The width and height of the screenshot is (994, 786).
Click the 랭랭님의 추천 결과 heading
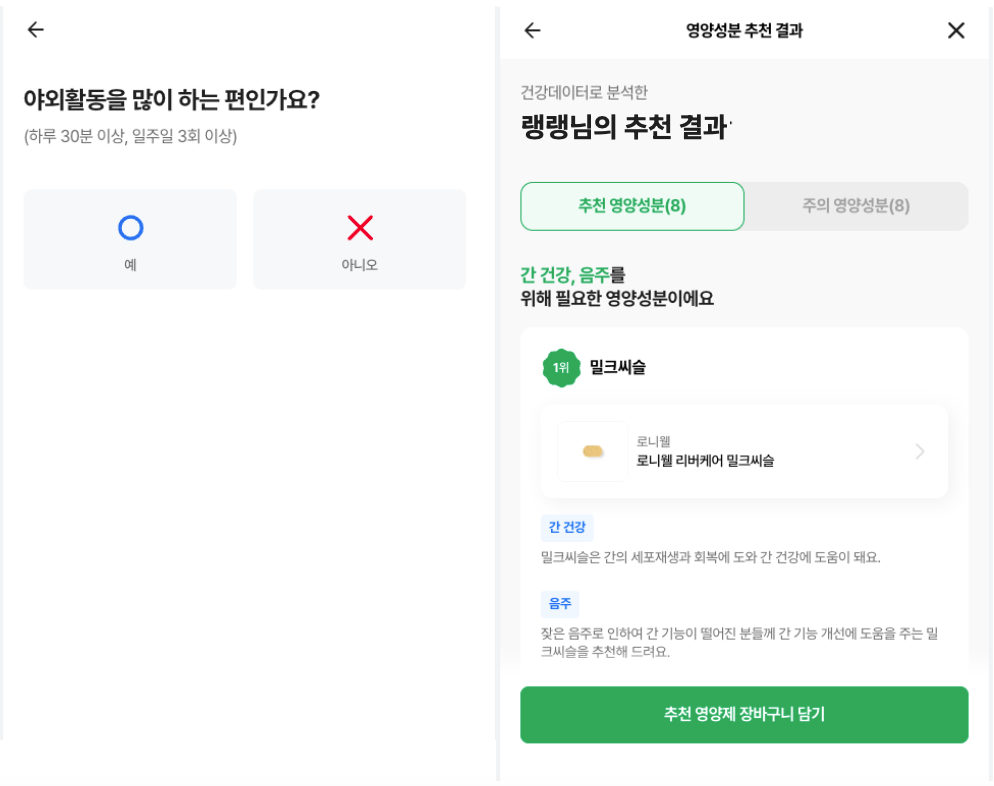[624, 127]
